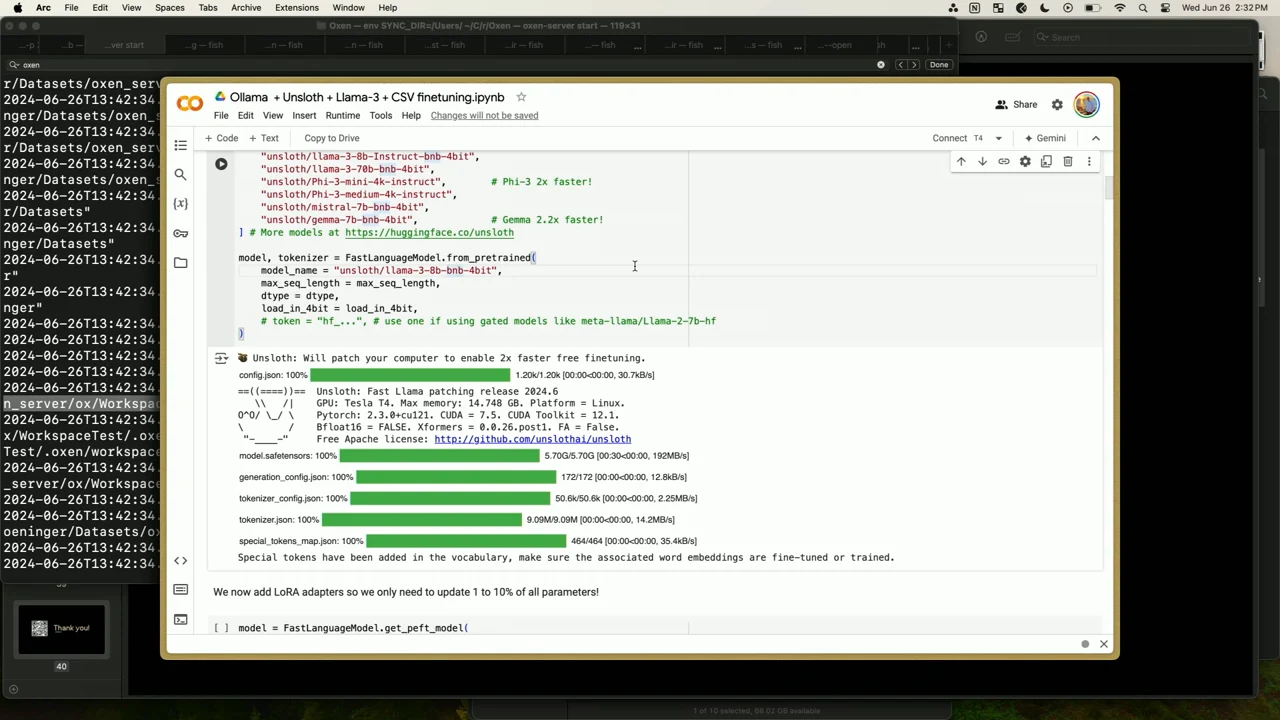The height and width of the screenshot is (720, 1280).
Task: Collapse the Colab header chevron
Action: tap(1096, 138)
